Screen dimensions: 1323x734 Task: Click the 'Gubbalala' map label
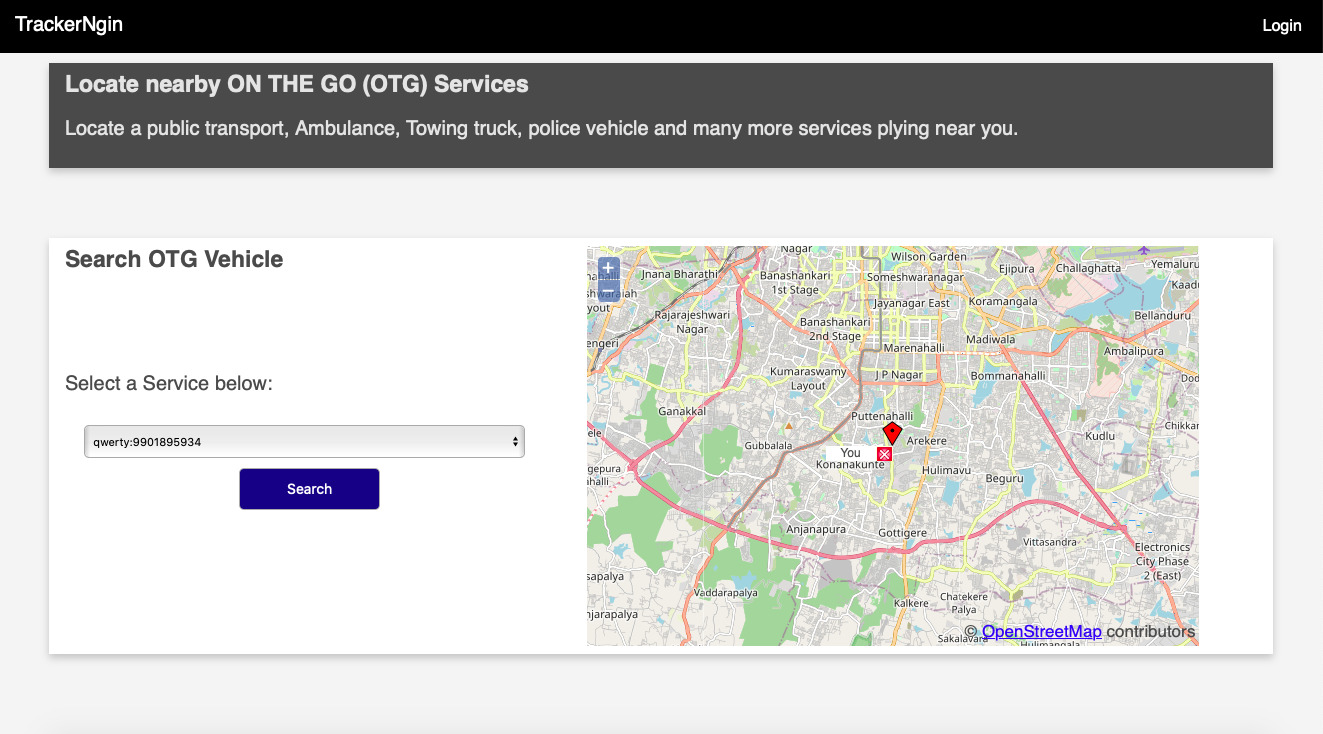(768, 445)
